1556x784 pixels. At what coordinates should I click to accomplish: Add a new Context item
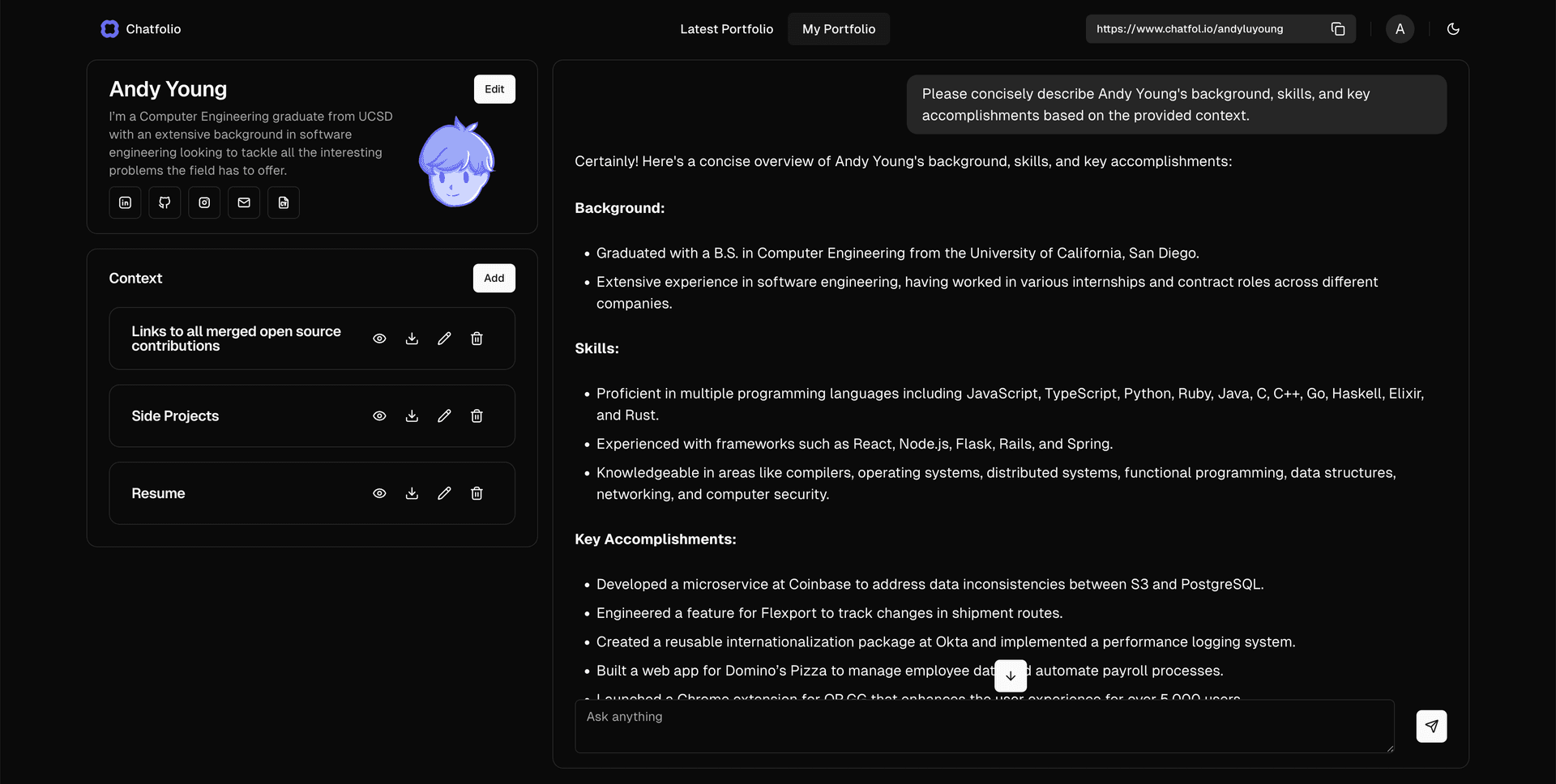point(494,278)
